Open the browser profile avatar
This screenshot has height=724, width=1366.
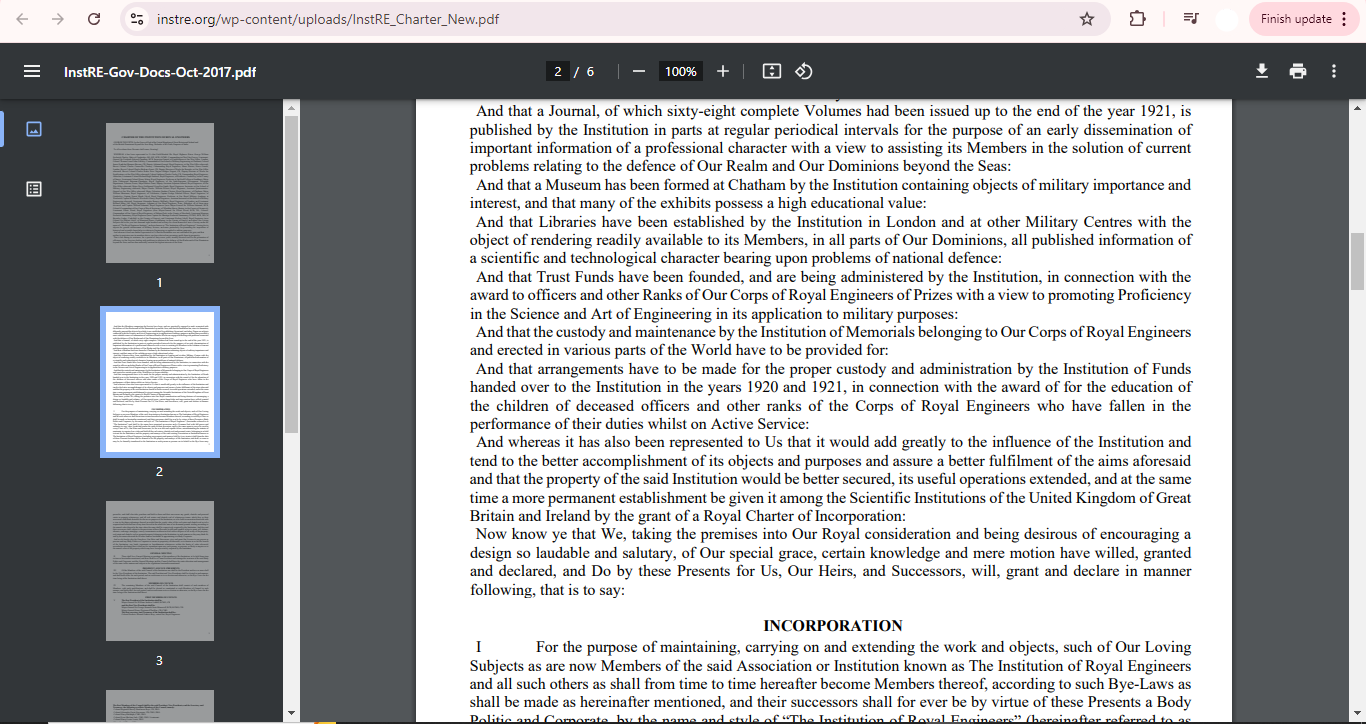click(x=1227, y=19)
